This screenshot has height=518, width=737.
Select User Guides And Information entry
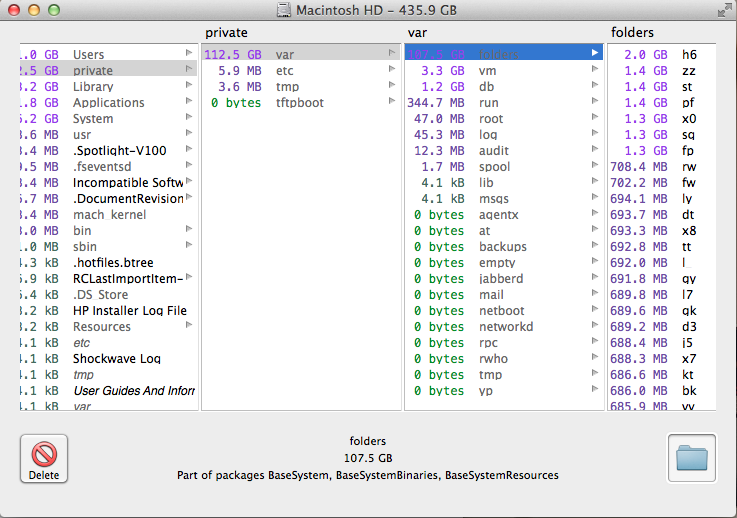[109, 390]
